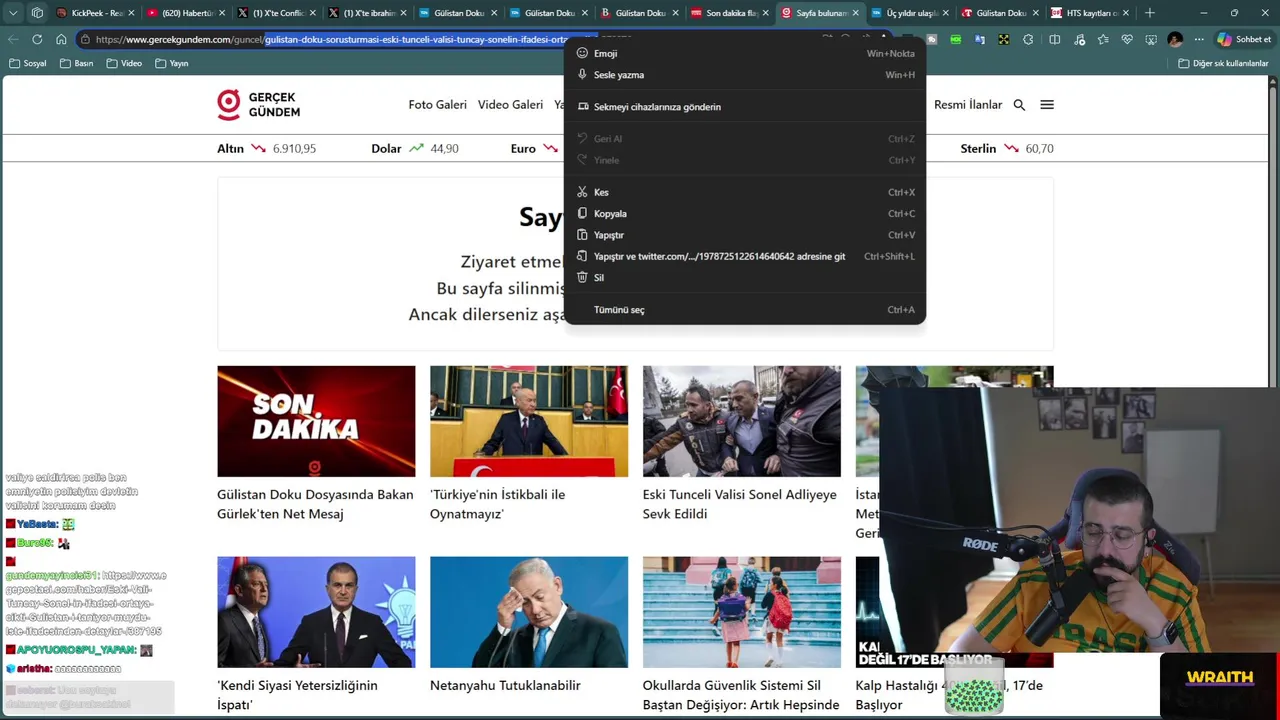
Task: Open the Video Galeri link
Action: coord(510,105)
